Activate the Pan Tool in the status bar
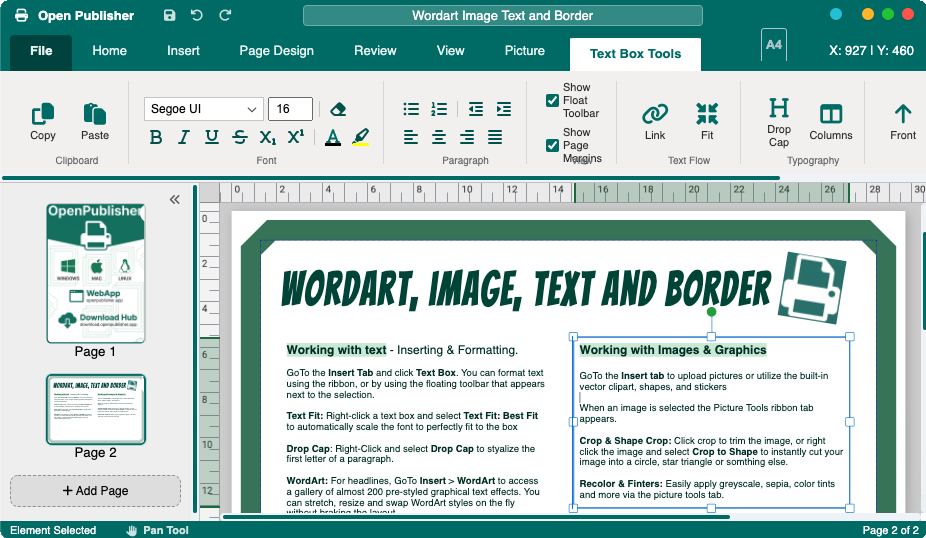The width and height of the screenshot is (926, 538). pos(158,530)
